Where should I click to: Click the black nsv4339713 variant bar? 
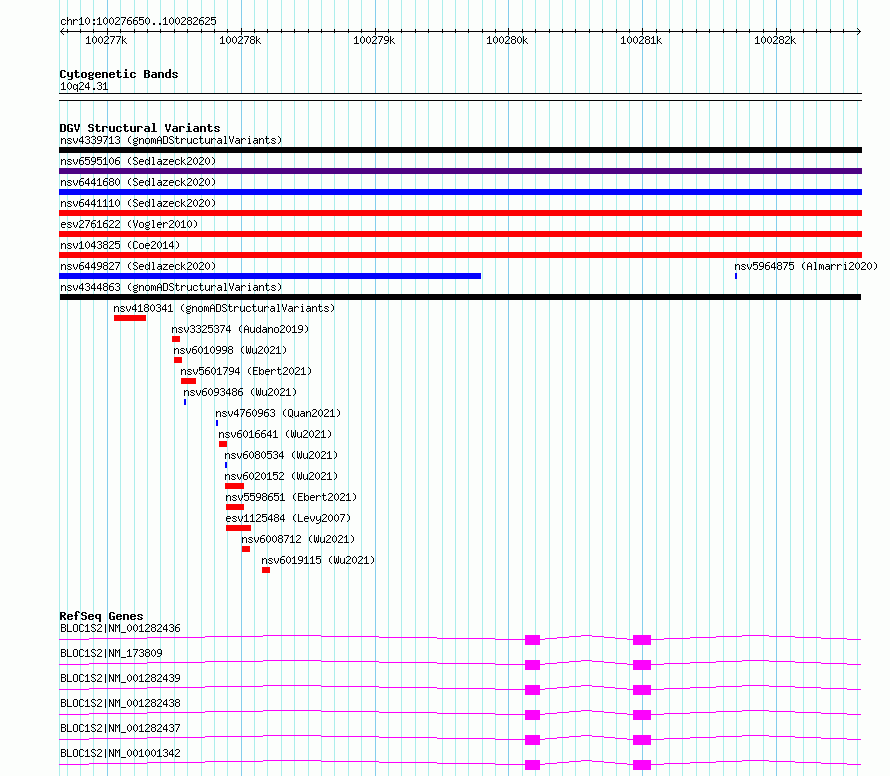pyautogui.click(x=460, y=150)
